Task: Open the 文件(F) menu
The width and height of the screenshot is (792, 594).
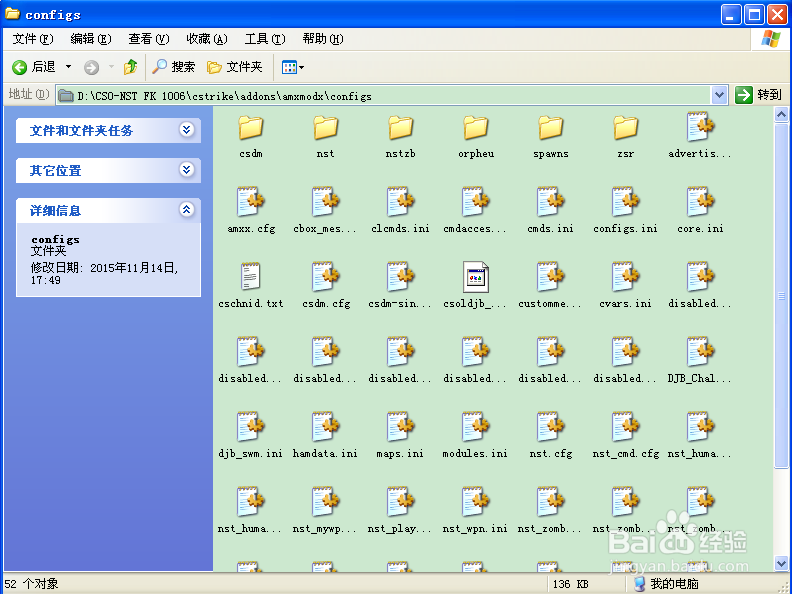Action: [33, 39]
